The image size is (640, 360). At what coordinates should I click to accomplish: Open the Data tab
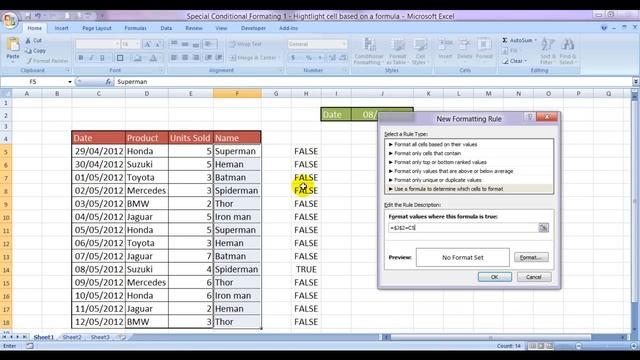[166, 28]
